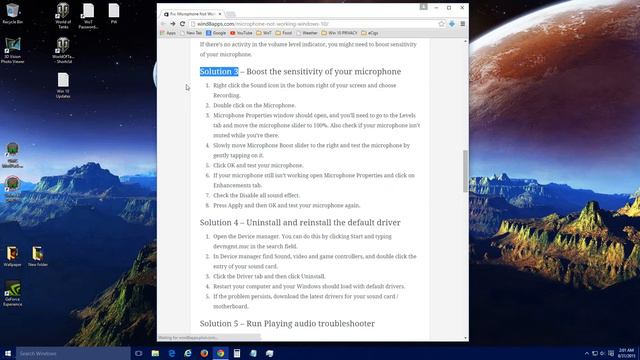Open a new Chrome tab
This screenshot has width=640, height=360.
(x=230, y=14)
